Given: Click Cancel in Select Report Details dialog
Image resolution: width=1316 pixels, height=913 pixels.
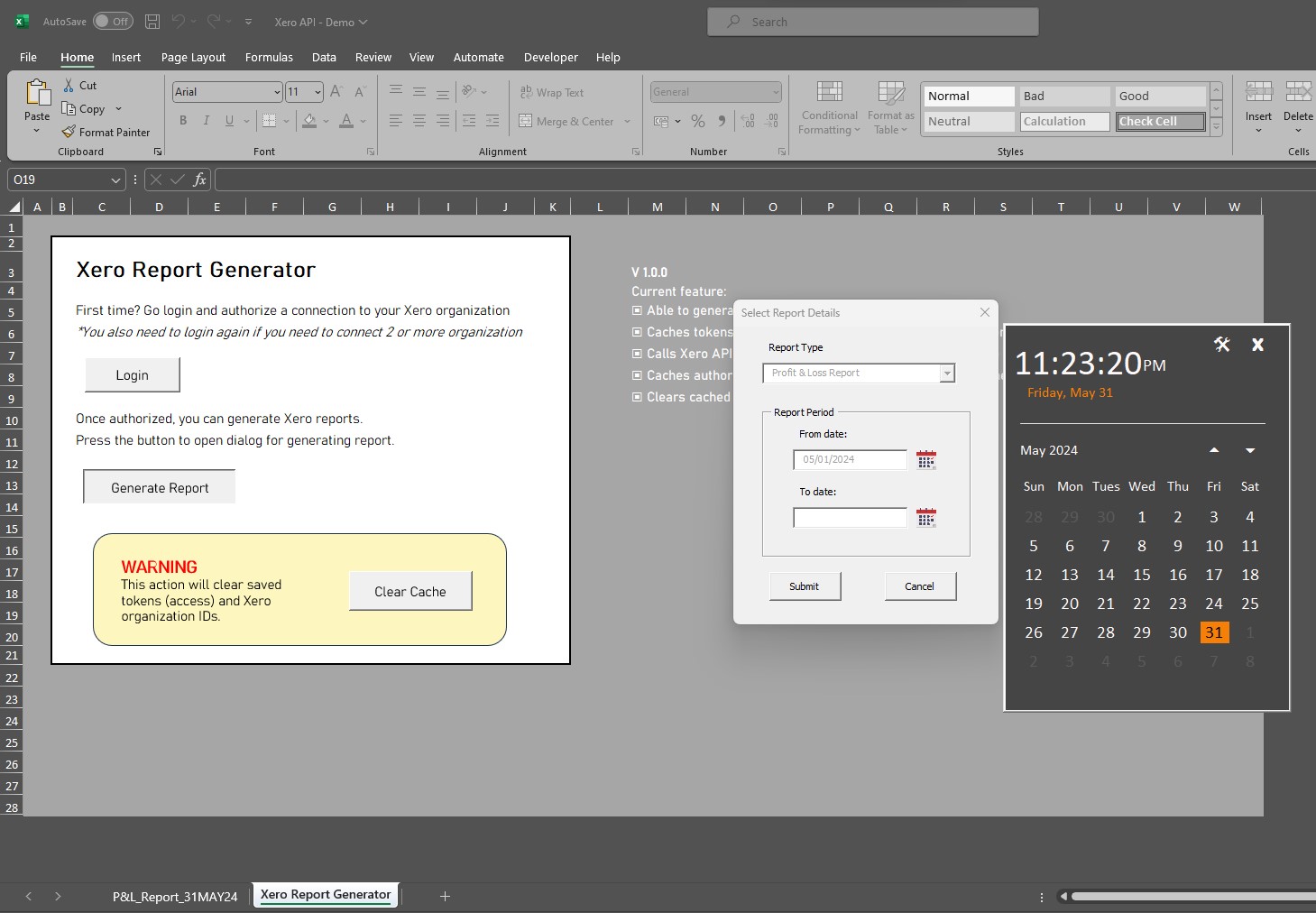Looking at the screenshot, I should [920, 586].
